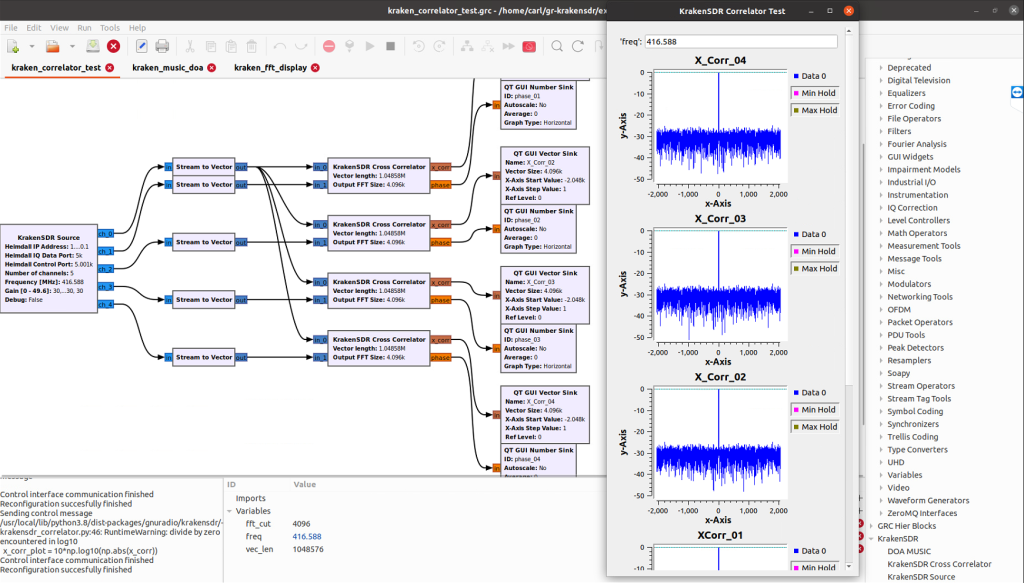Close the kraken_music_doa tab
The width and height of the screenshot is (1024, 583).
tap(212, 68)
